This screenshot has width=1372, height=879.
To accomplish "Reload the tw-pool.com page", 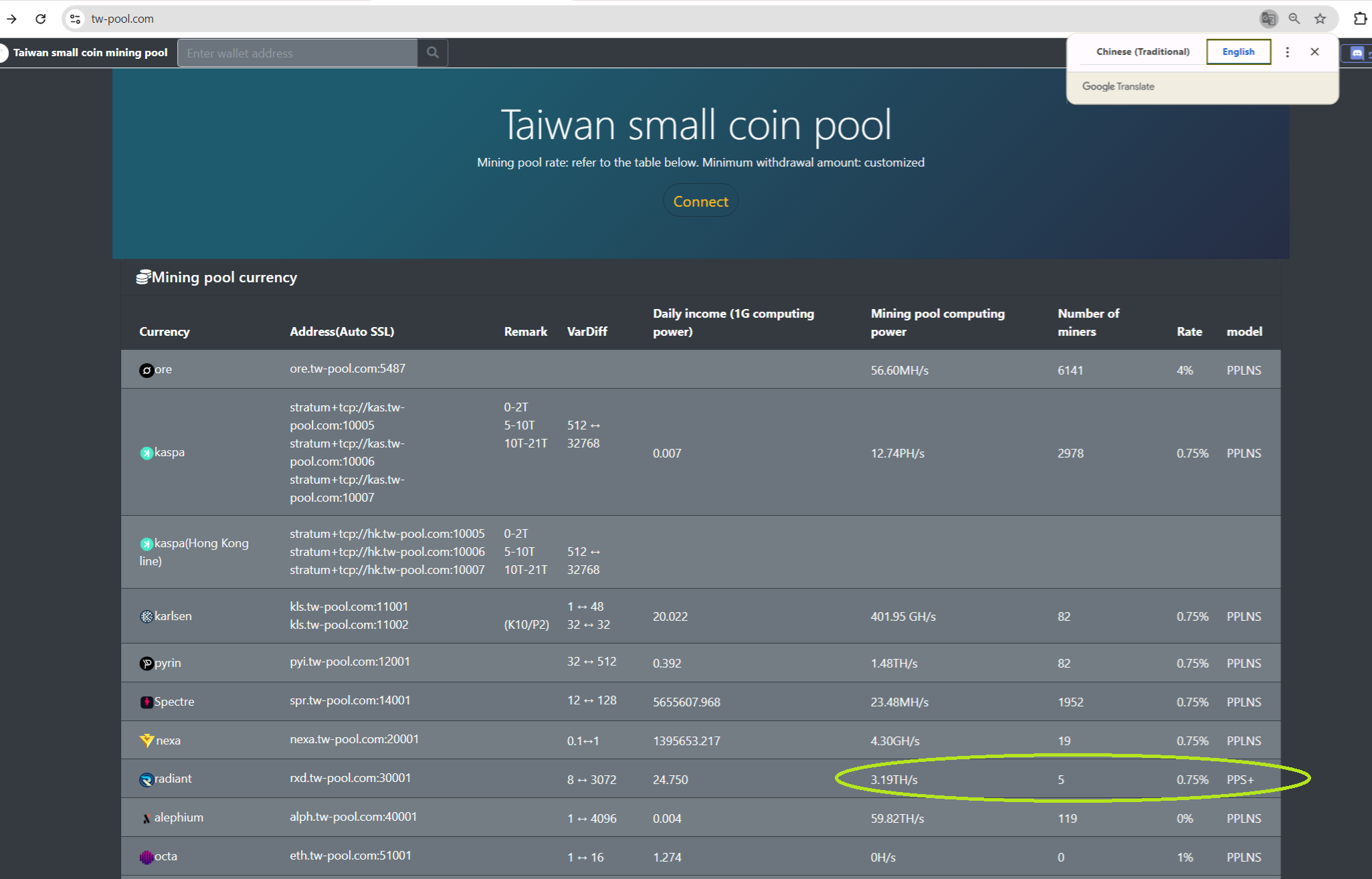I will 41,19.
